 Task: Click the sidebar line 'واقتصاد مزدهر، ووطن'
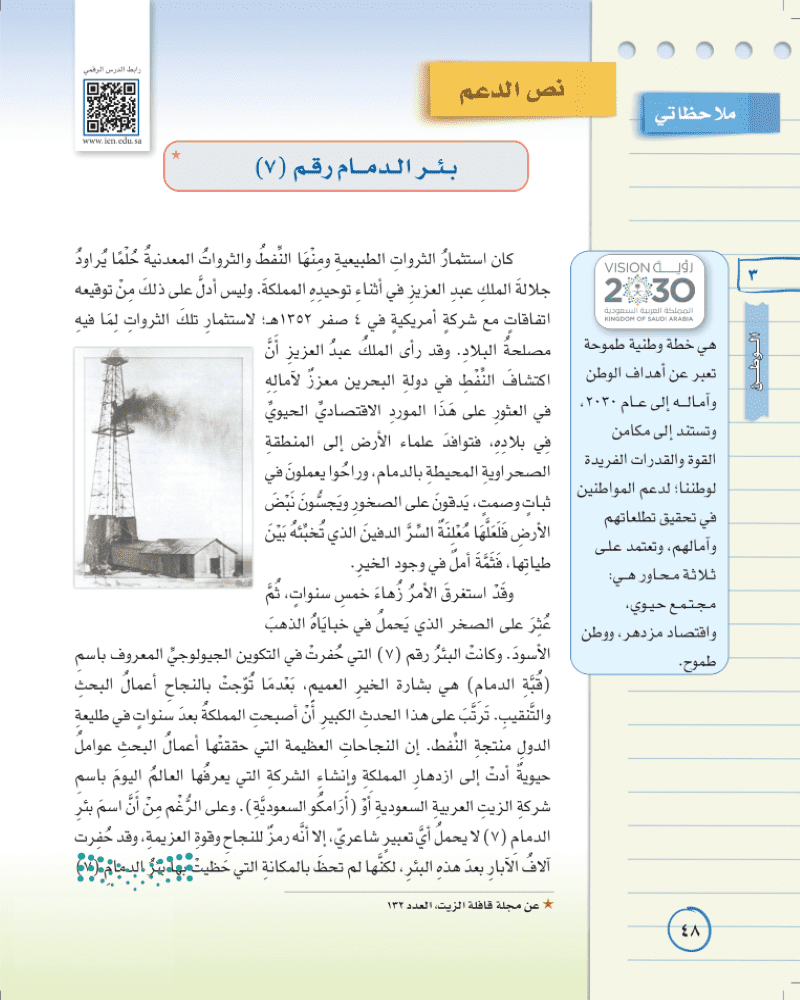point(648,633)
